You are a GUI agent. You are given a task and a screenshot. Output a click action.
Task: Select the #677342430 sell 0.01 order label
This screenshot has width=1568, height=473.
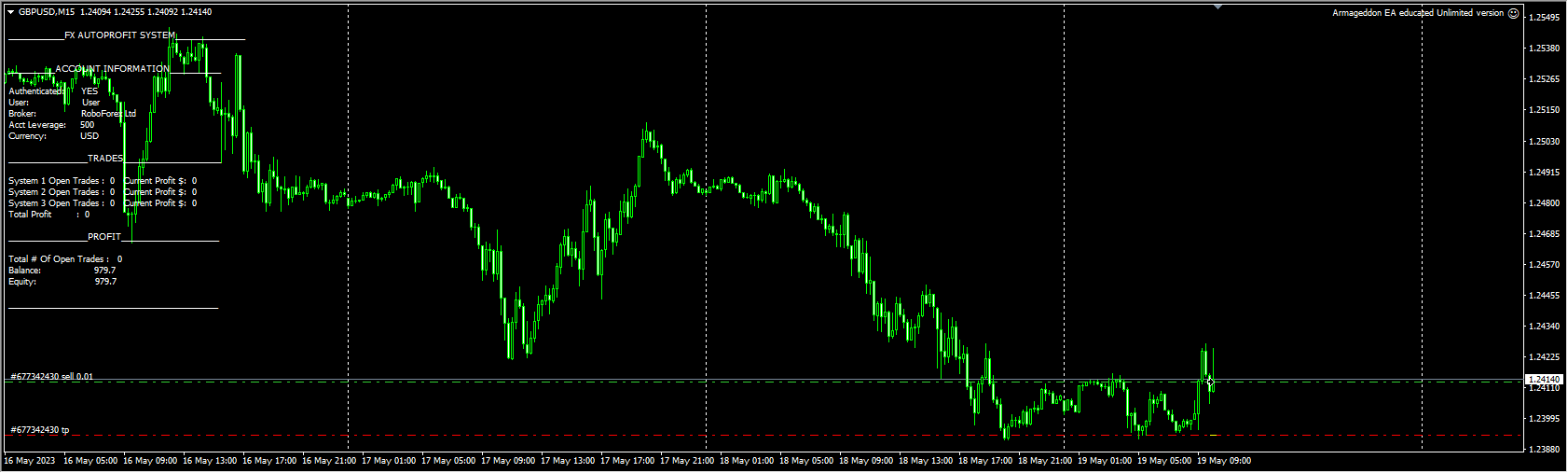52,377
